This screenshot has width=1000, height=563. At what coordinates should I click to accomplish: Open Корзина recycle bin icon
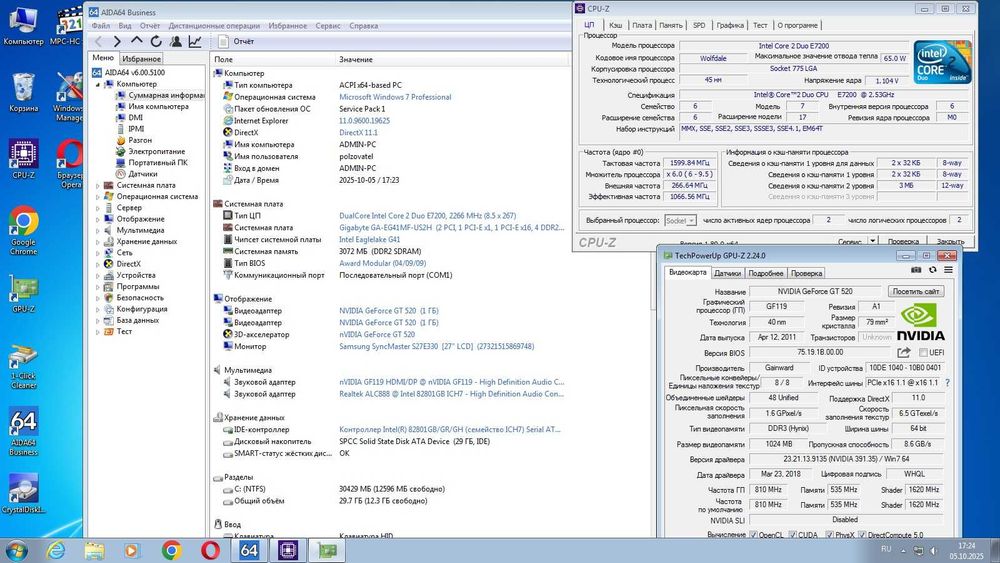pyautogui.click(x=24, y=92)
